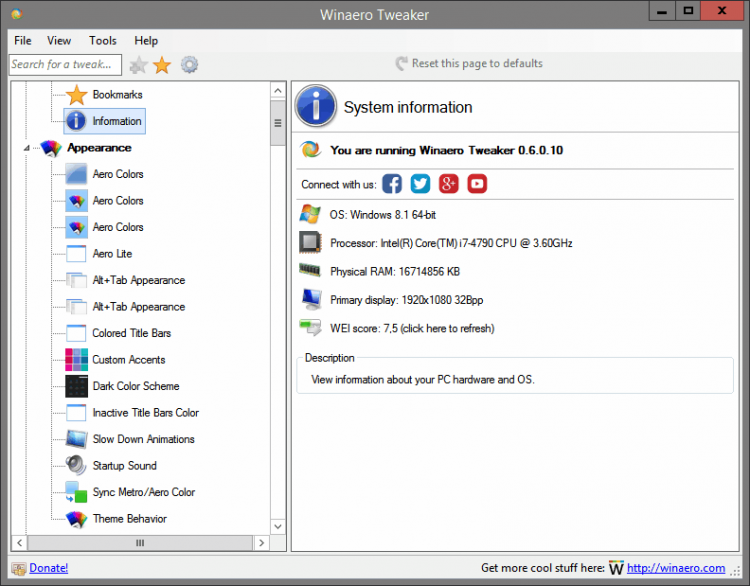Select the Custom Accents color grid icon
The width and height of the screenshot is (750, 586).
pos(77,360)
